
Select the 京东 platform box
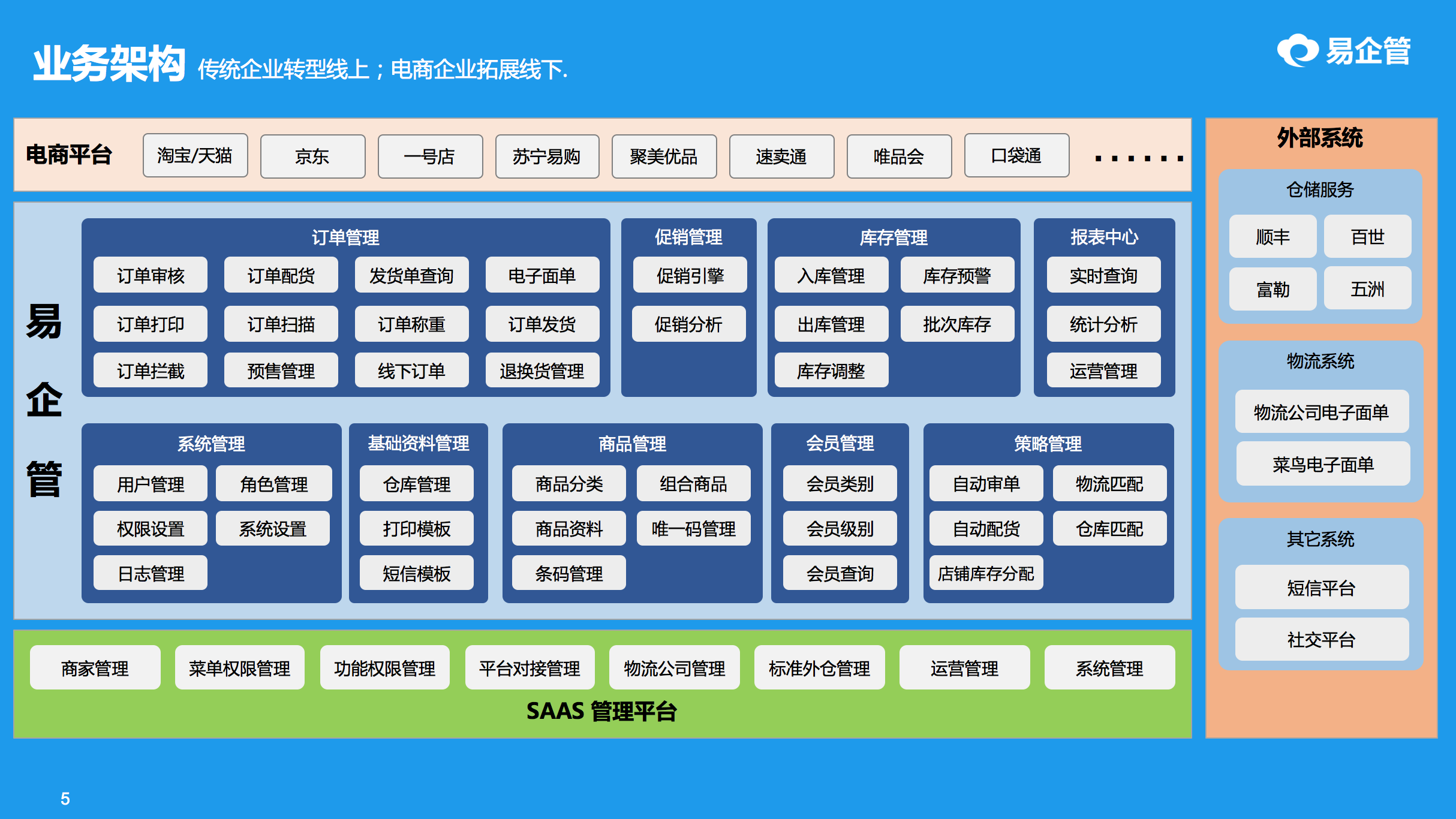(x=312, y=156)
